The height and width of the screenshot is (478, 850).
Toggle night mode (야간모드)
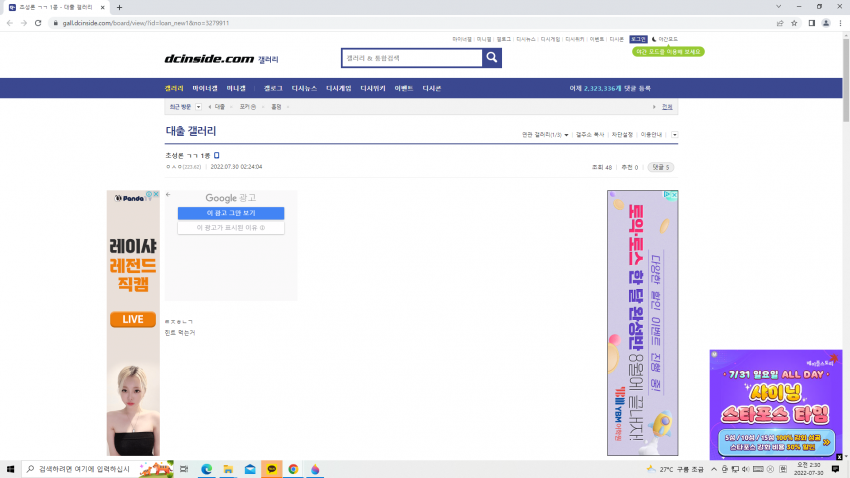coord(665,39)
